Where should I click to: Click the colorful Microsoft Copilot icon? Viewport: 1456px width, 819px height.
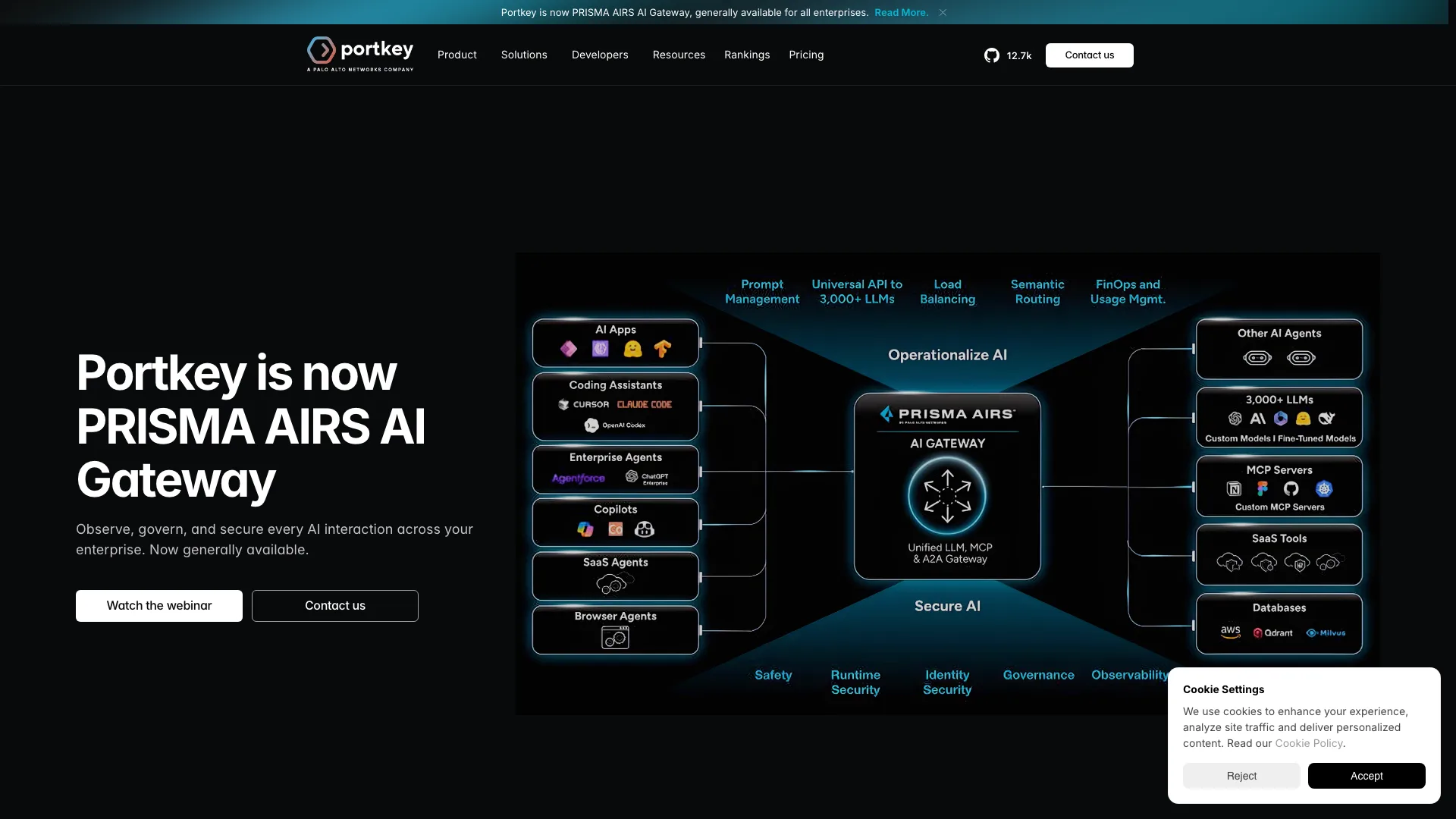585,529
